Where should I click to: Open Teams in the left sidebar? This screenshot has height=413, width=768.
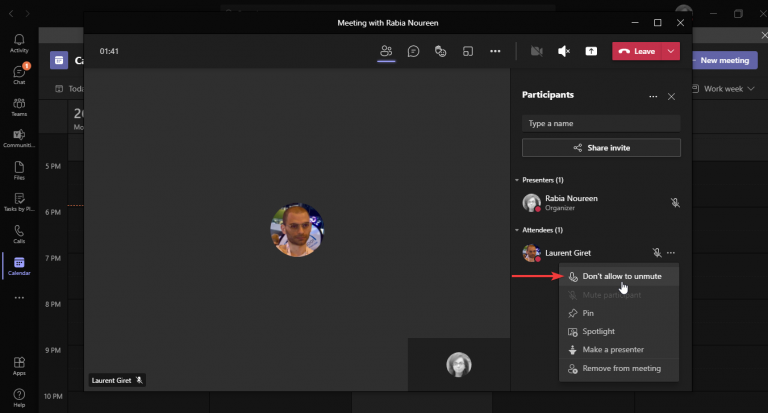(x=19, y=106)
